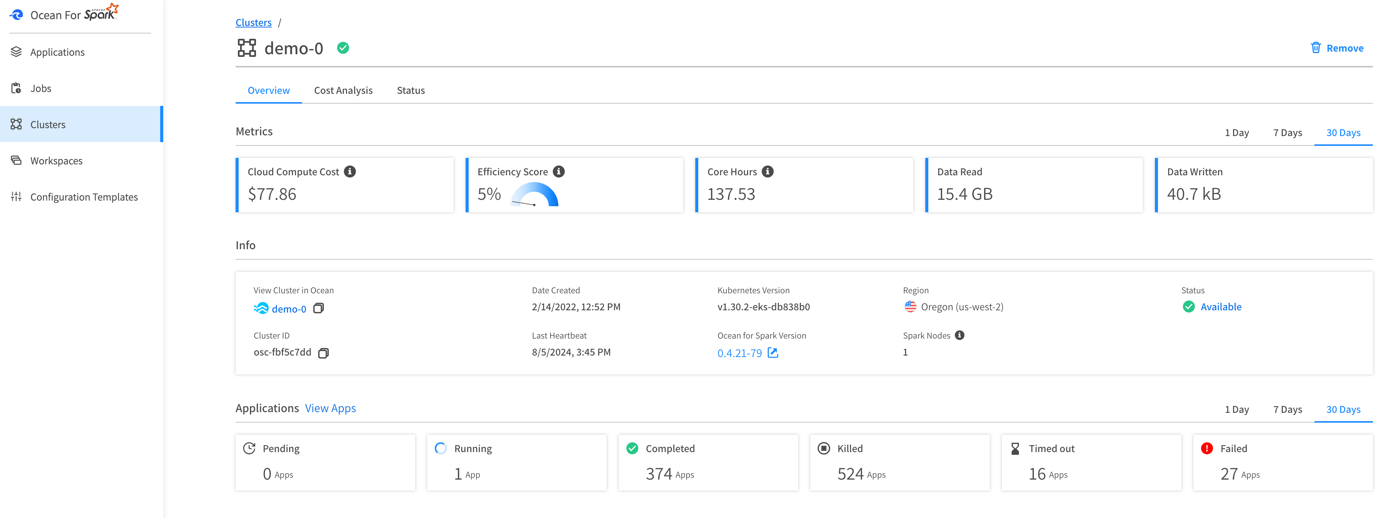Click the Available status link

[1221, 307]
